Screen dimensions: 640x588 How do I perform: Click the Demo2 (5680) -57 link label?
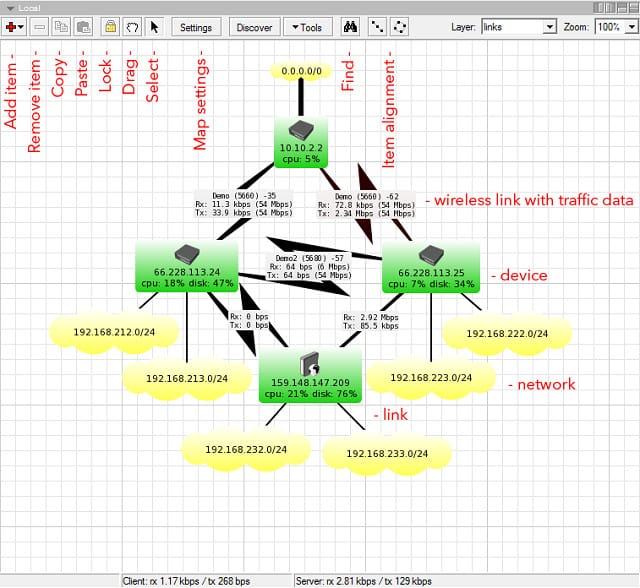309,267
